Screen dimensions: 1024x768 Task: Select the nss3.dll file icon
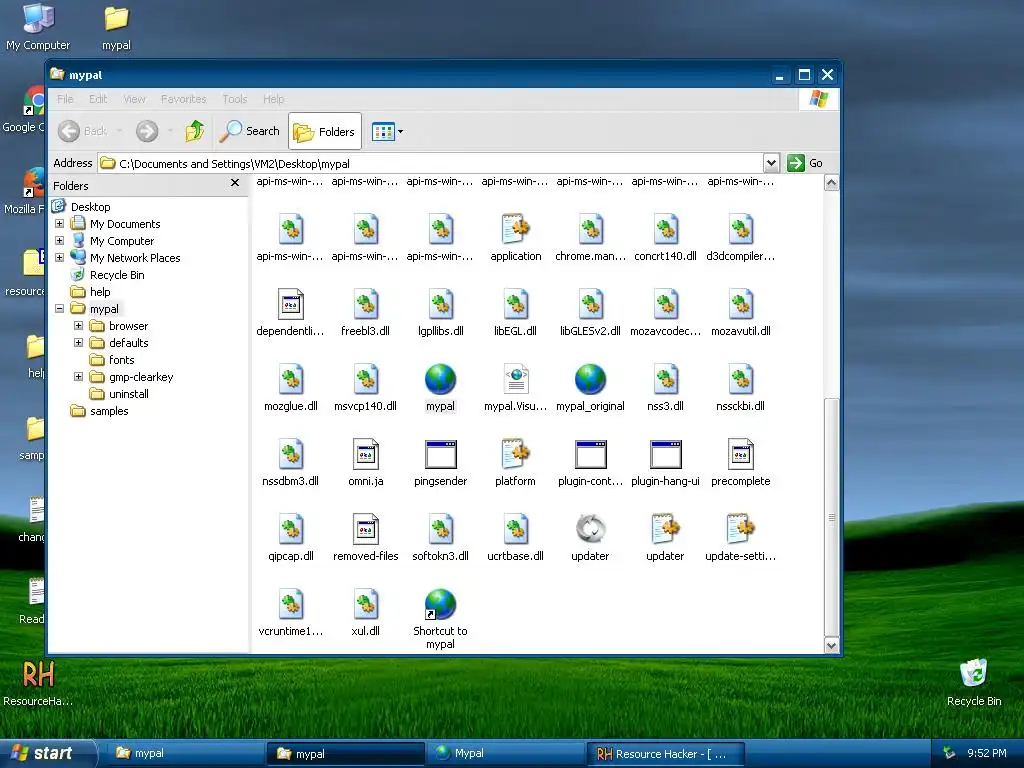(665, 380)
